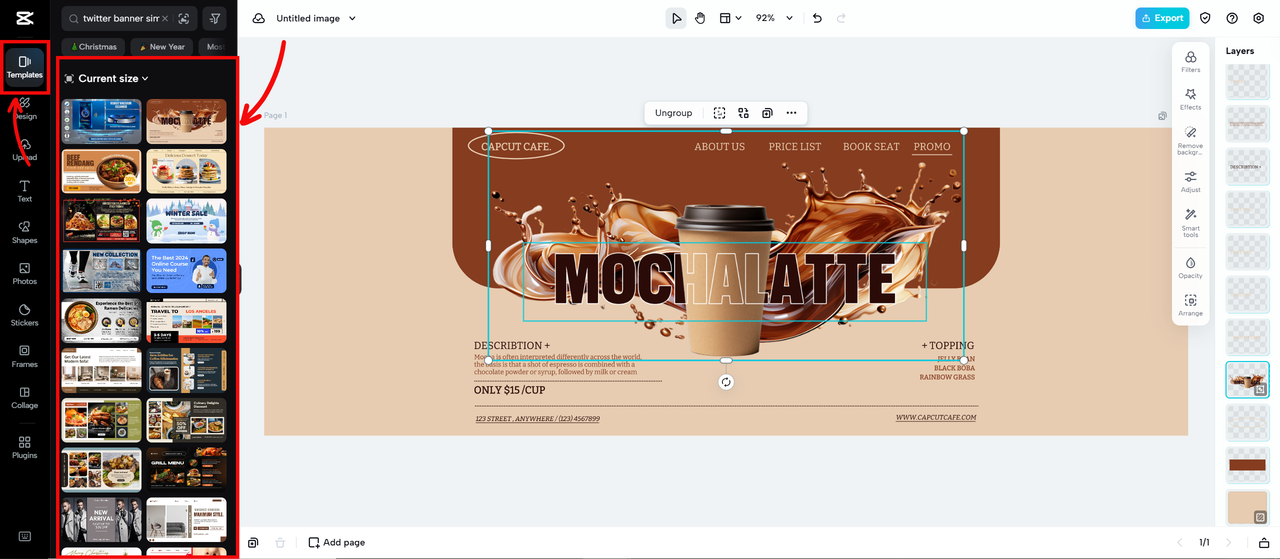
Task: Select the Text tool in sidebar
Action: [24, 191]
